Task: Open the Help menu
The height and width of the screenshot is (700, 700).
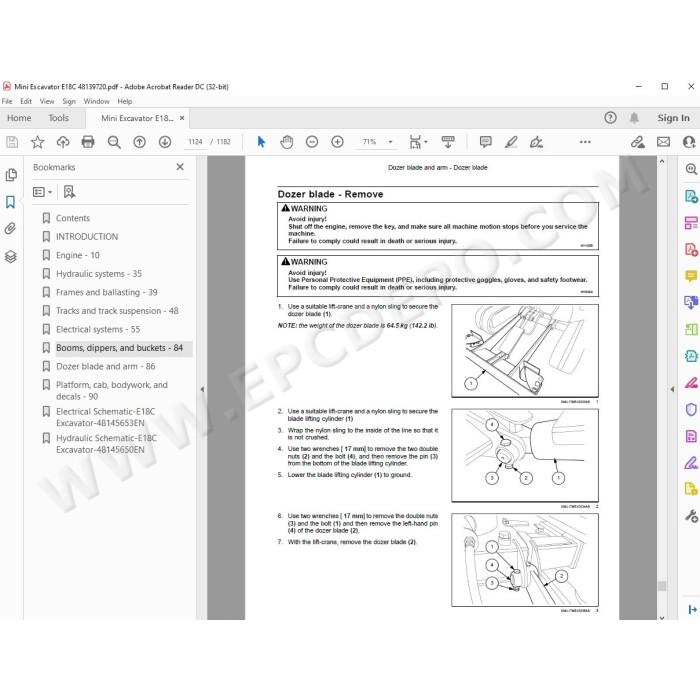Action: (x=125, y=101)
